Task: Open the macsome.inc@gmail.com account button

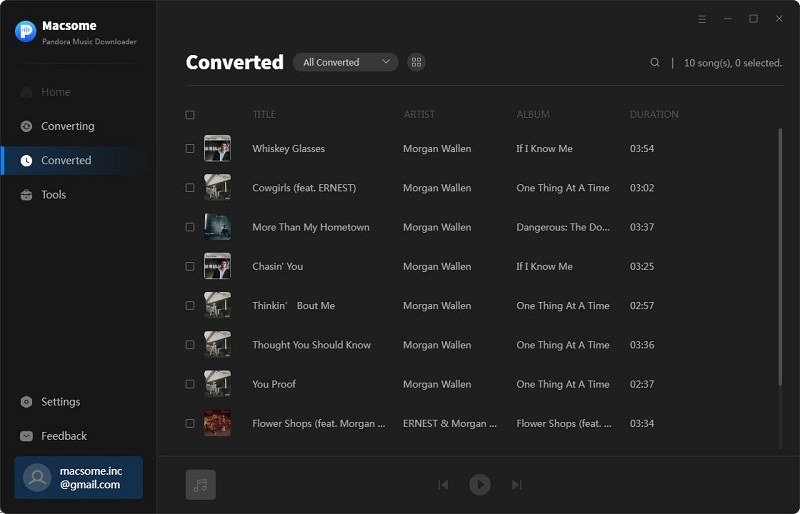Action: 79,477
